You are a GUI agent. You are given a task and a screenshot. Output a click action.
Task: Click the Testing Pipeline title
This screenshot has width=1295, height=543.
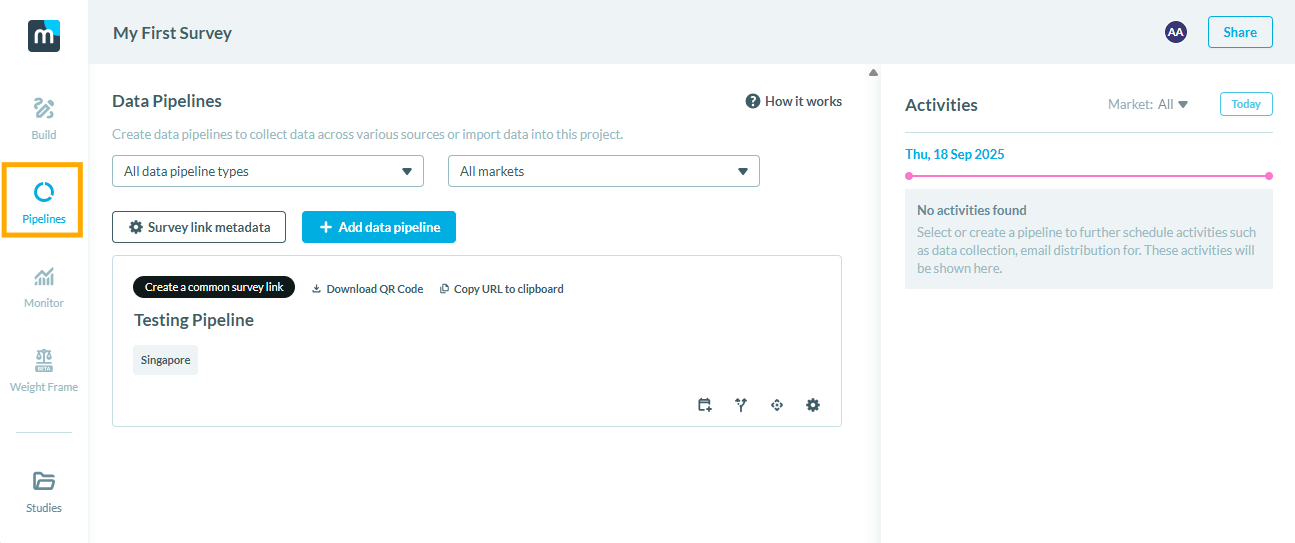click(x=194, y=320)
